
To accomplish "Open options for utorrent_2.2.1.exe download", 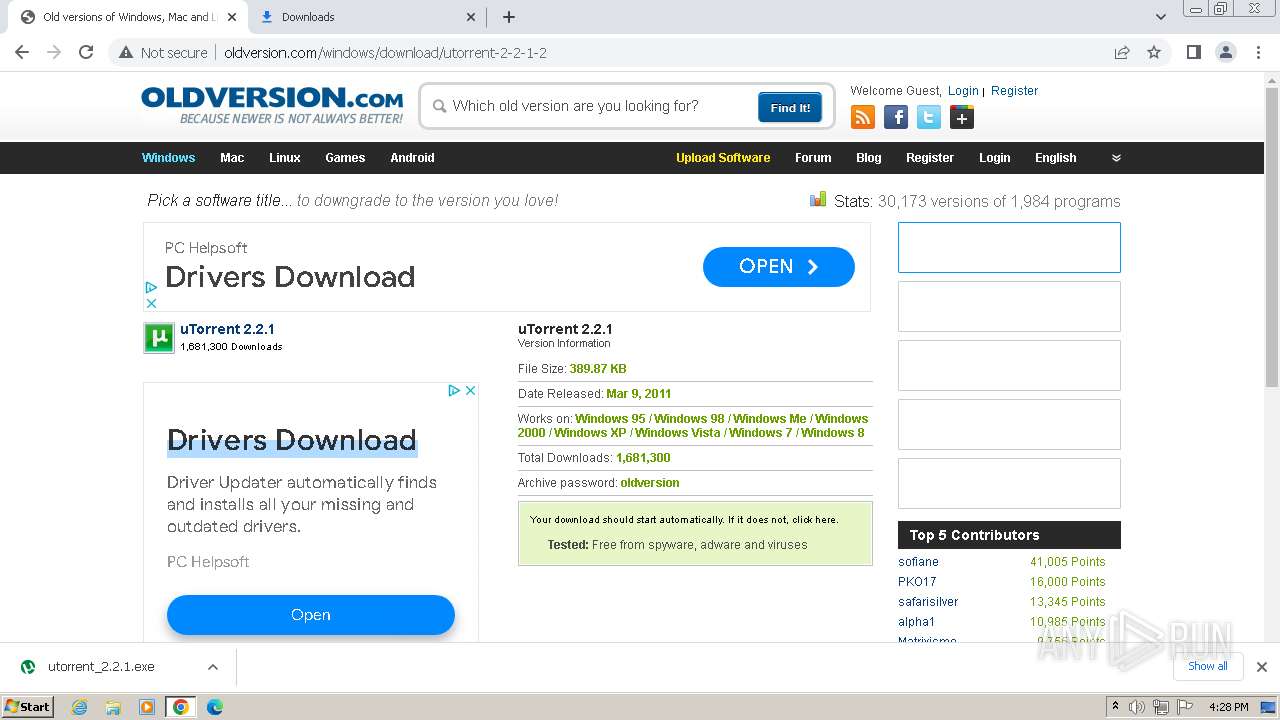I will point(212,667).
